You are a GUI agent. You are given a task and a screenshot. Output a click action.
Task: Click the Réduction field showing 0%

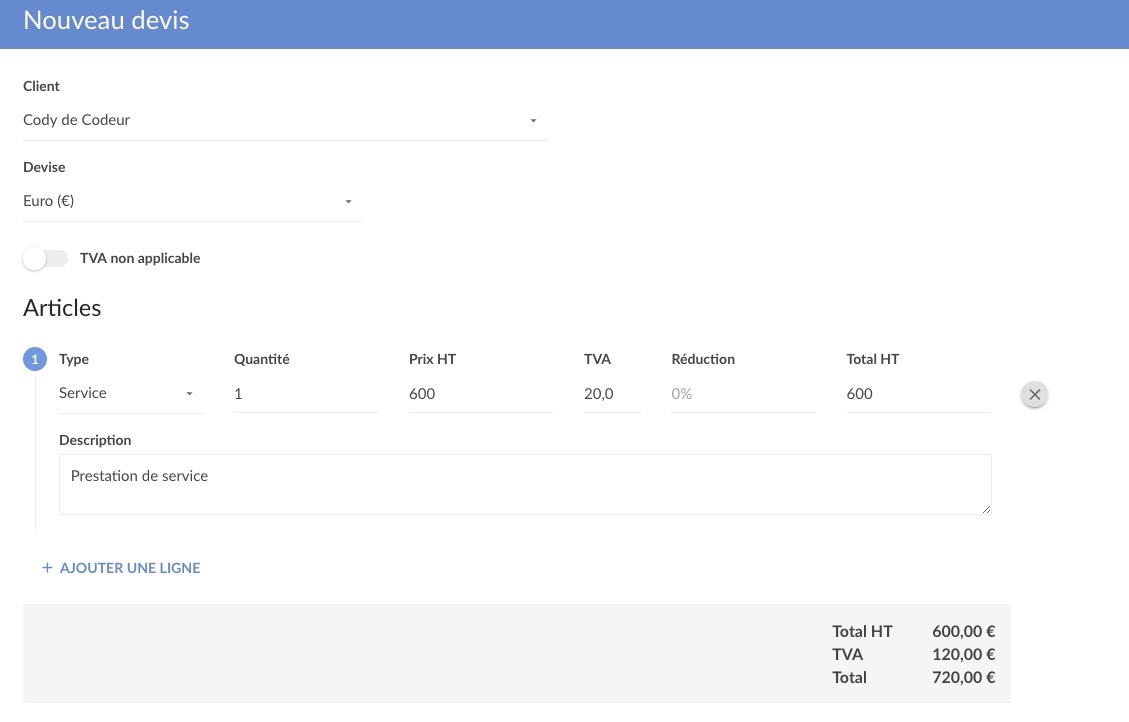[743, 394]
